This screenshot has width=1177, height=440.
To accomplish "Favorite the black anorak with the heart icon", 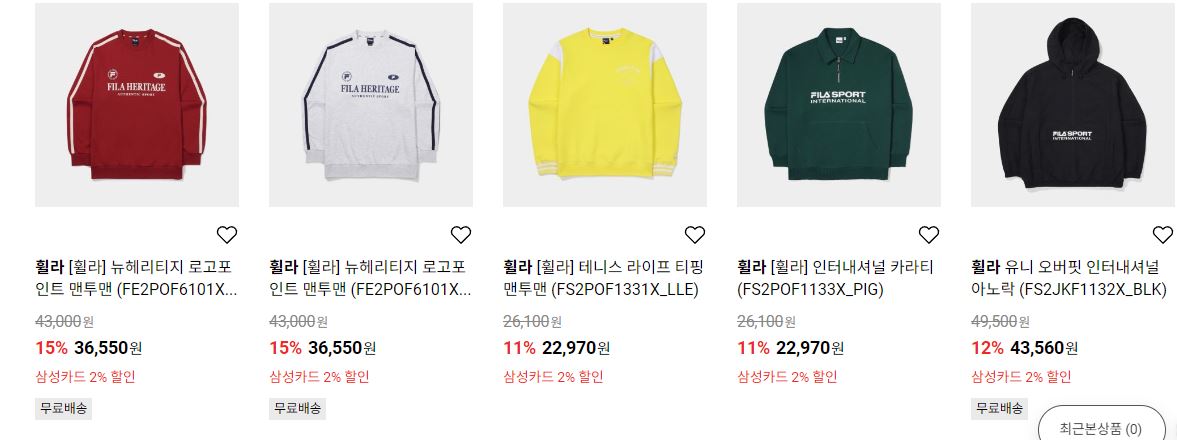I will tap(1163, 235).
